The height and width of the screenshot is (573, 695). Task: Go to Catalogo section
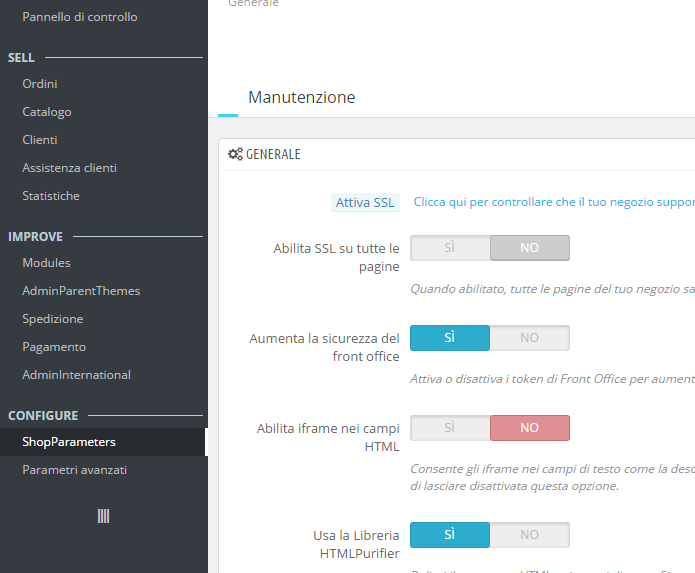pyautogui.click(x=47, y=112)
